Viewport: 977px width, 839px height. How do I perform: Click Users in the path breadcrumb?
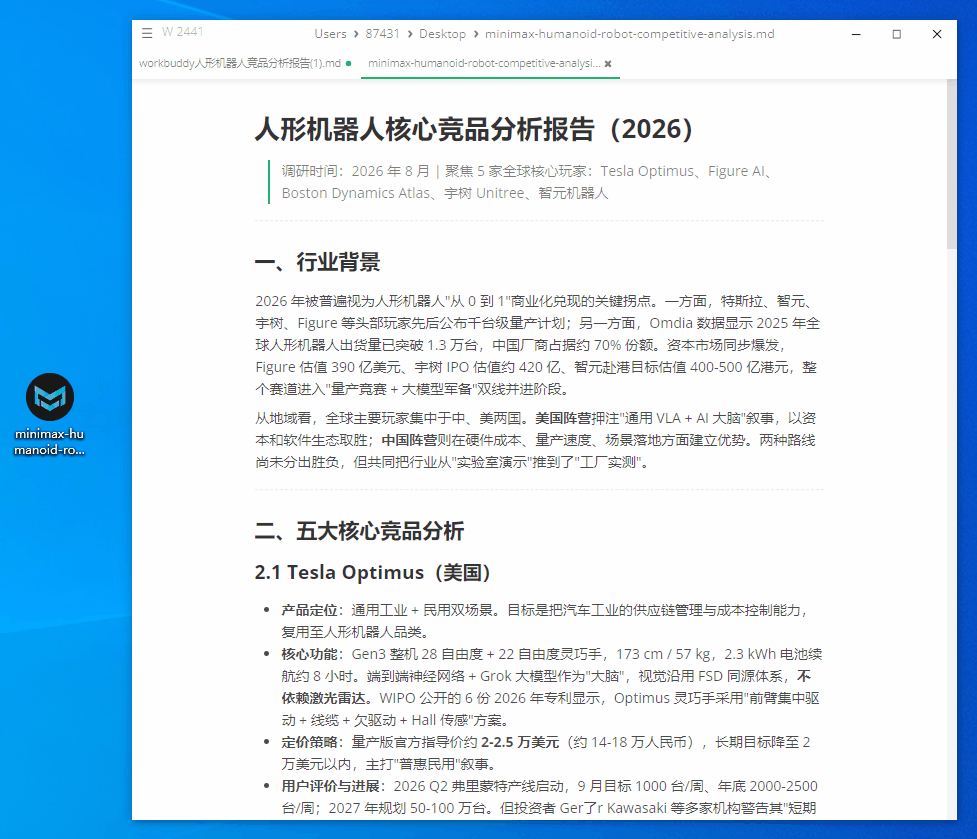pyautogui.click(x=330, y=34)
